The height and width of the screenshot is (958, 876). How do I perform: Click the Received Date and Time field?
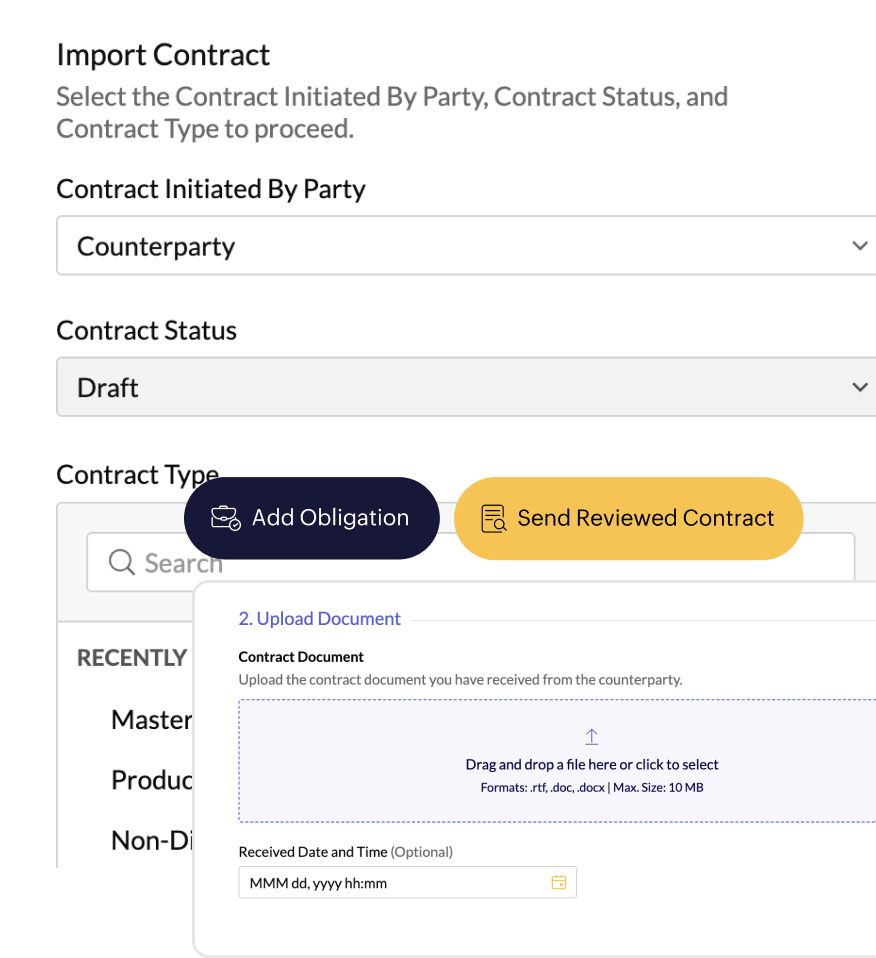395,883
